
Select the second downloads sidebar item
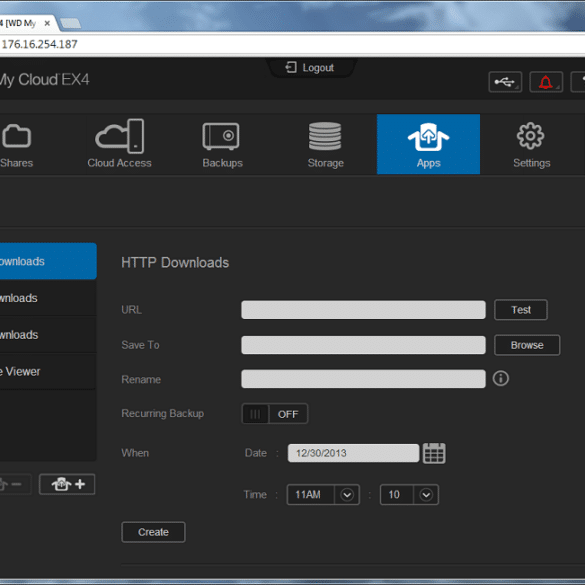click(48, 298)
